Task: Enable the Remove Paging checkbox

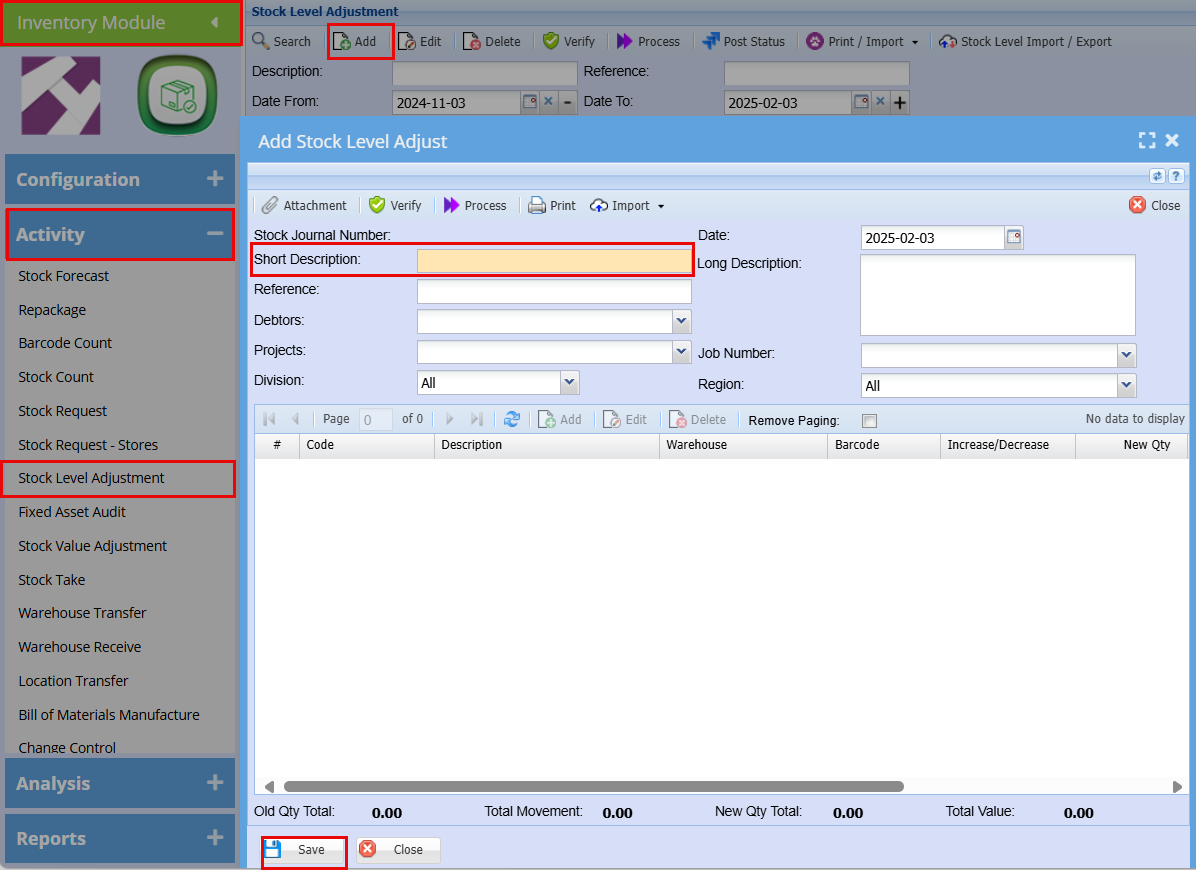Action: pyautogui.click(x=869, y=421)
